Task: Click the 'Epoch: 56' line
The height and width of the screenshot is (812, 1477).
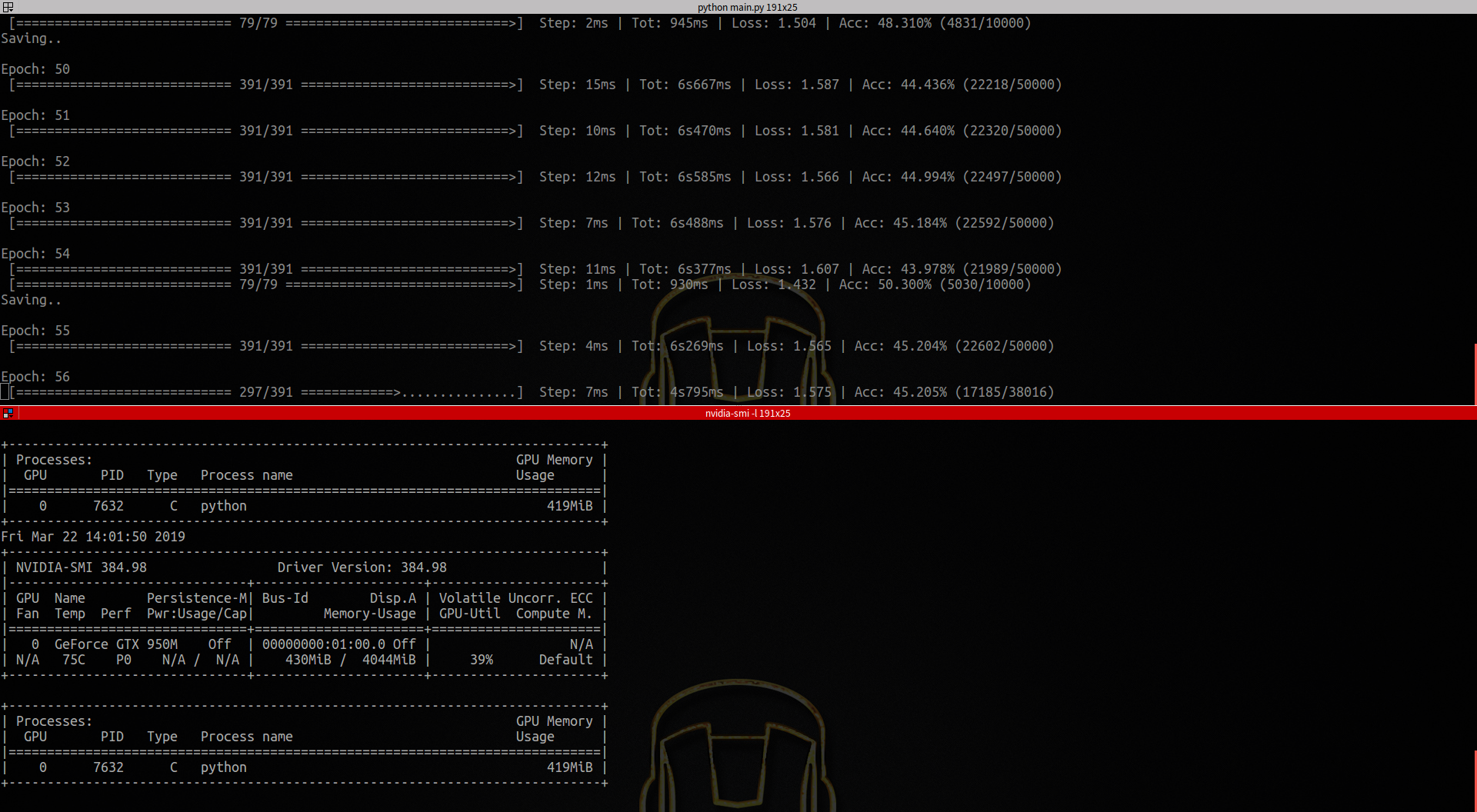Action: coord(35,377)
